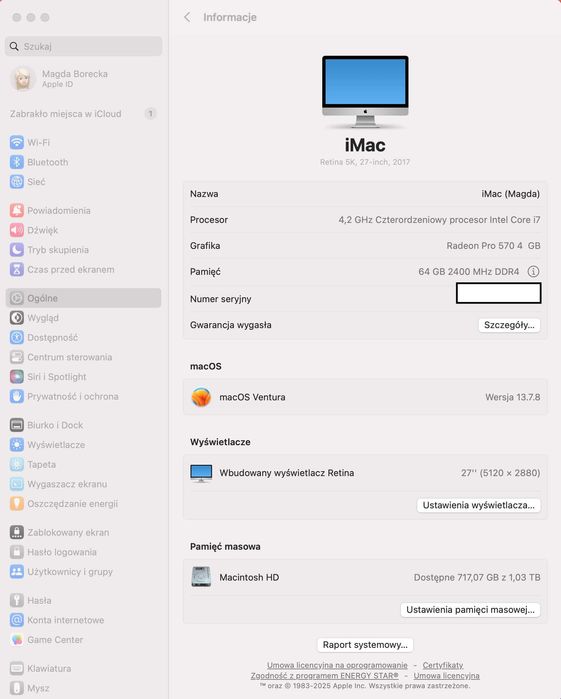Open Zabrakło miejsca w iCloud notice
The image size is (561, 699).
tap(83, 114)
